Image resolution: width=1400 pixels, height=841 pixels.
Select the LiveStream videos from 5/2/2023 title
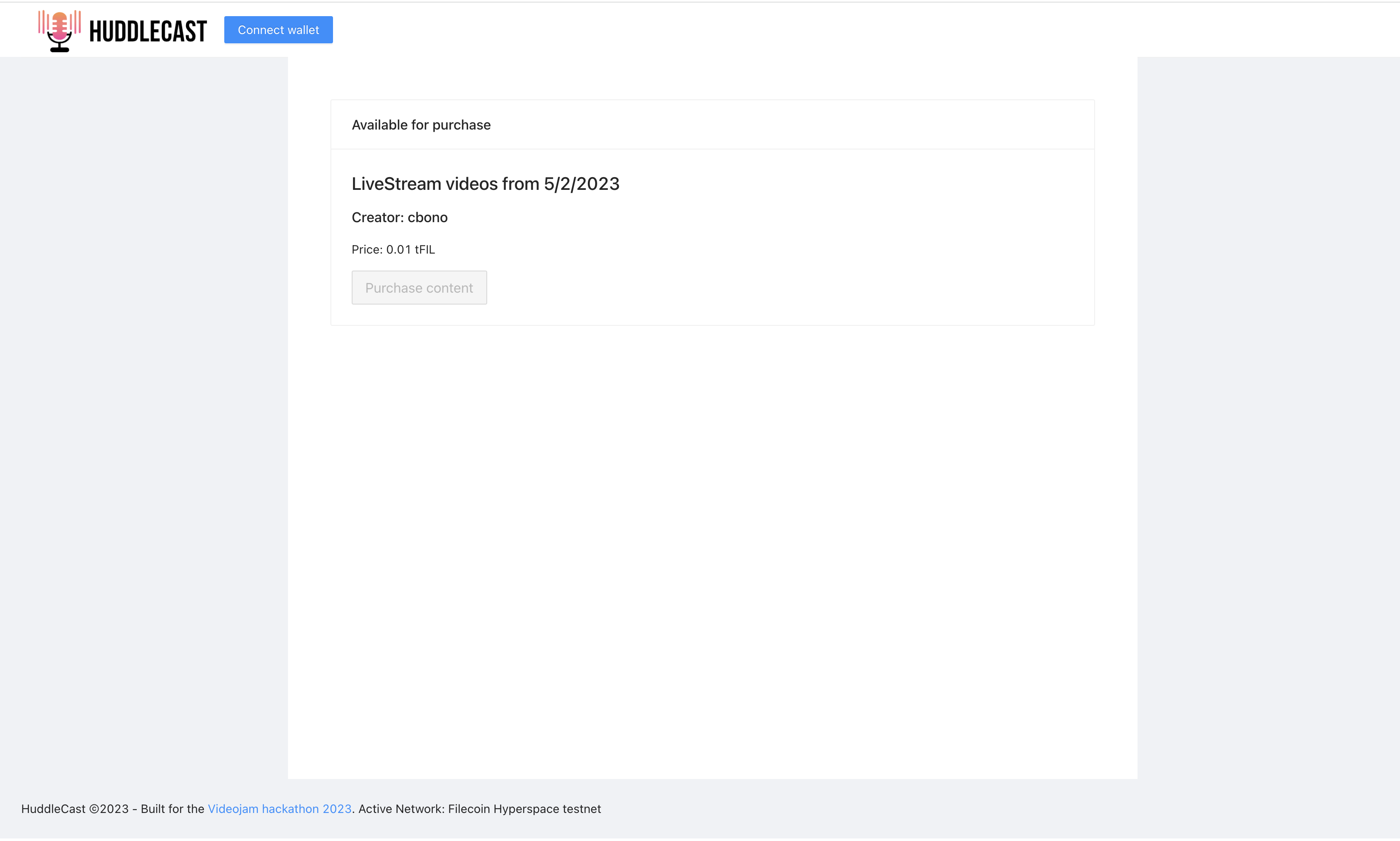(x=485, y=183)
